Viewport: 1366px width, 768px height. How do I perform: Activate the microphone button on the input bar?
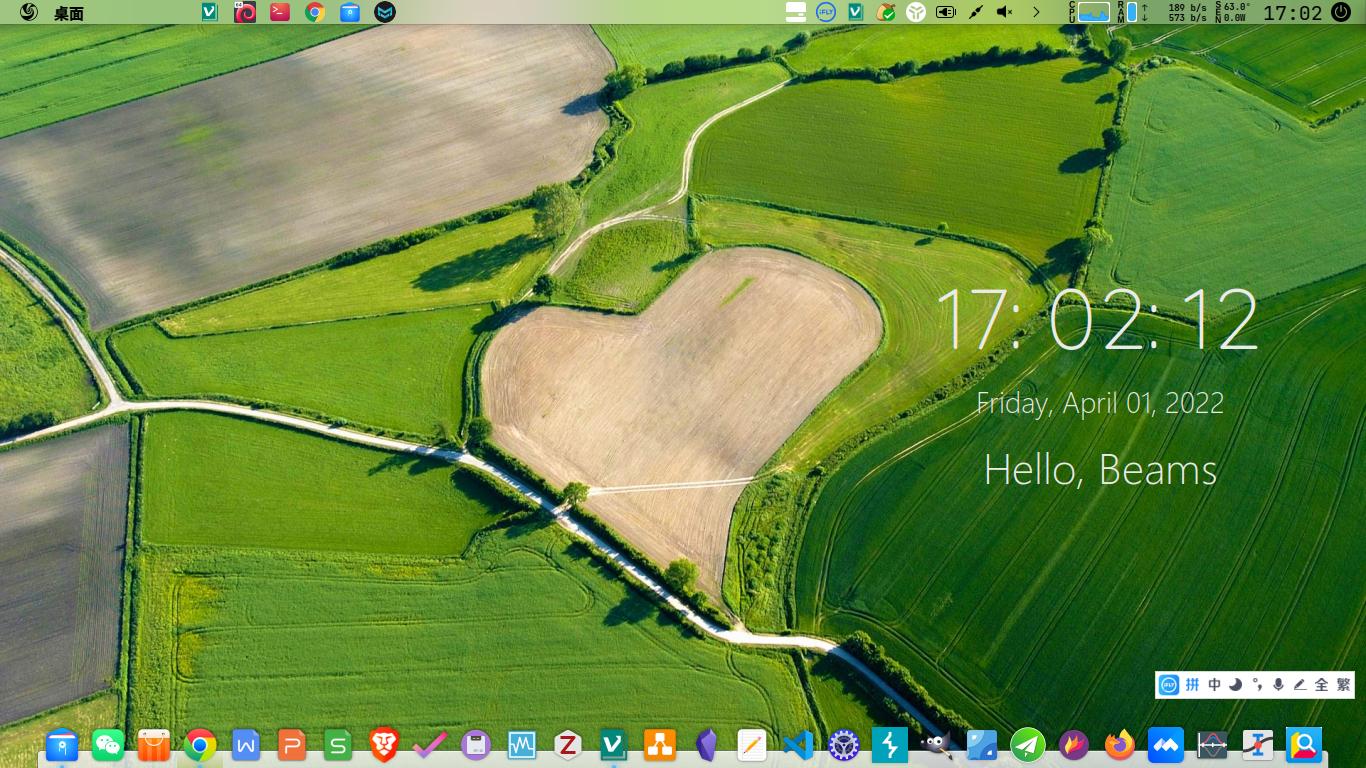pos(1277,684)
